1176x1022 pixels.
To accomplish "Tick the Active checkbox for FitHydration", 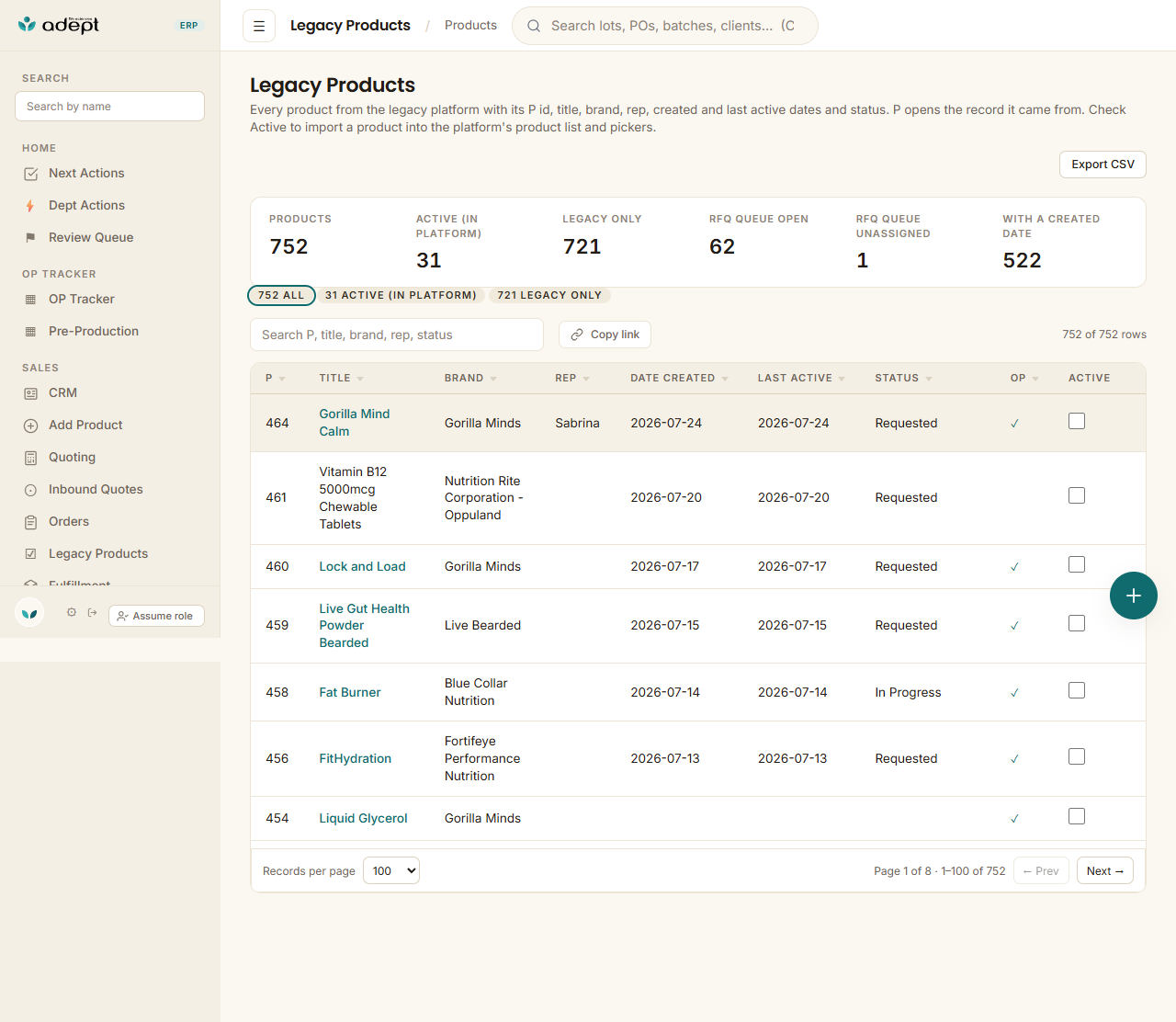I will tap(1077, 756).
